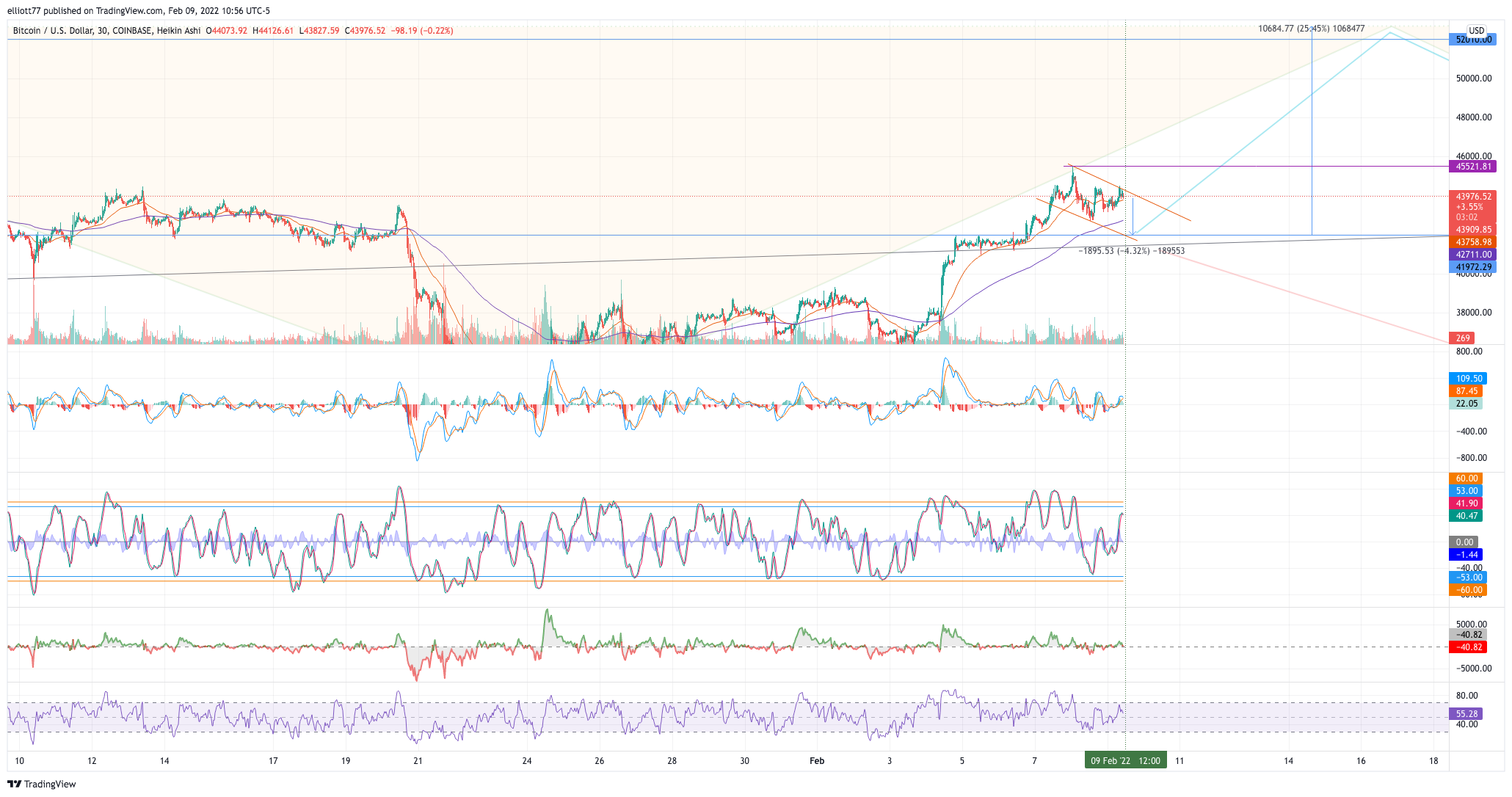Click the gray −40.82 indicator label
Viewport: 1512px width, 797px height.
pos(1468,635)
